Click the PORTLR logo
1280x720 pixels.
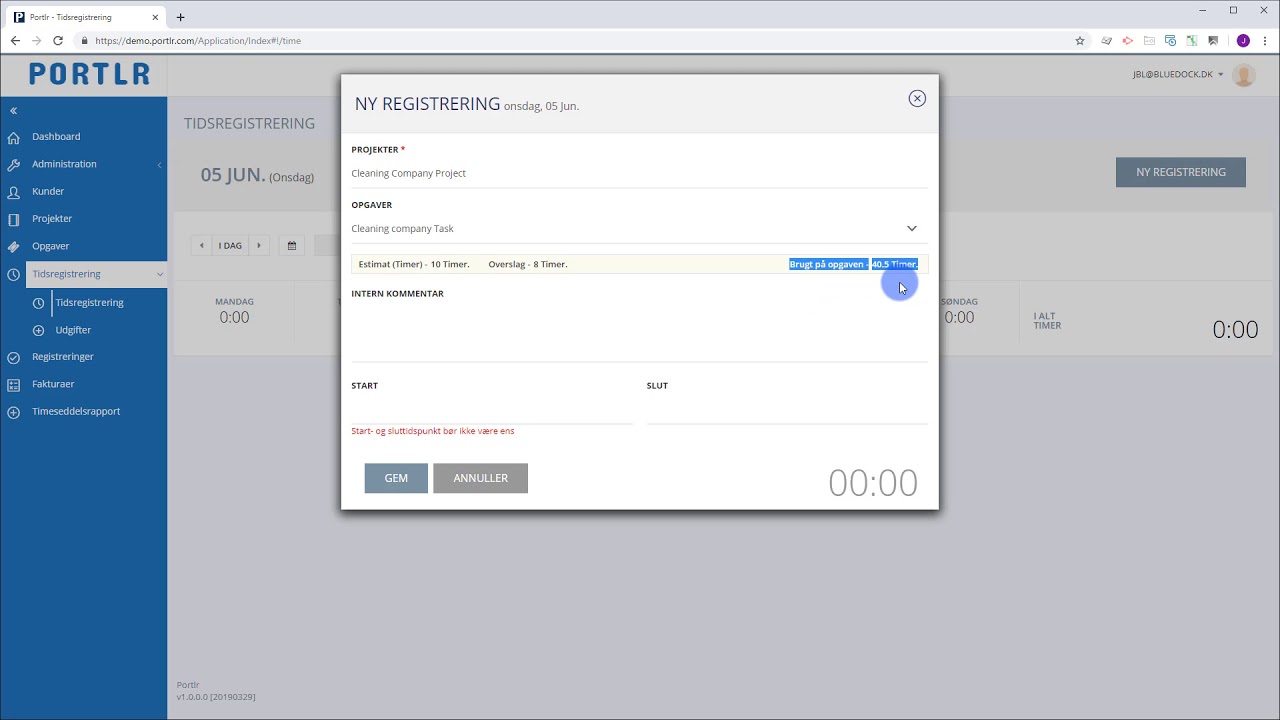pos(89,74)
